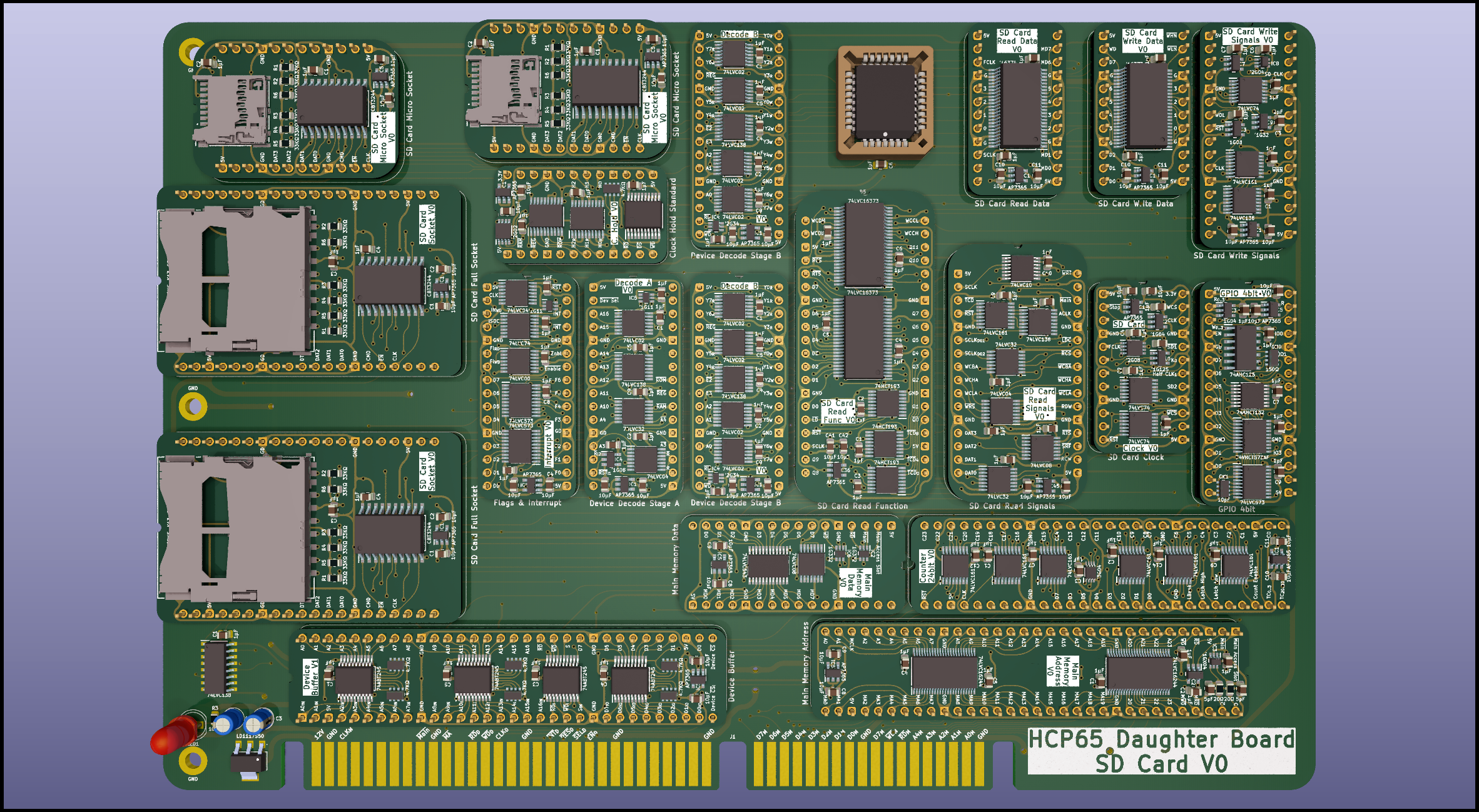
Task: Click the 12V edge connector gold finger
Action: tap(317, 763)
